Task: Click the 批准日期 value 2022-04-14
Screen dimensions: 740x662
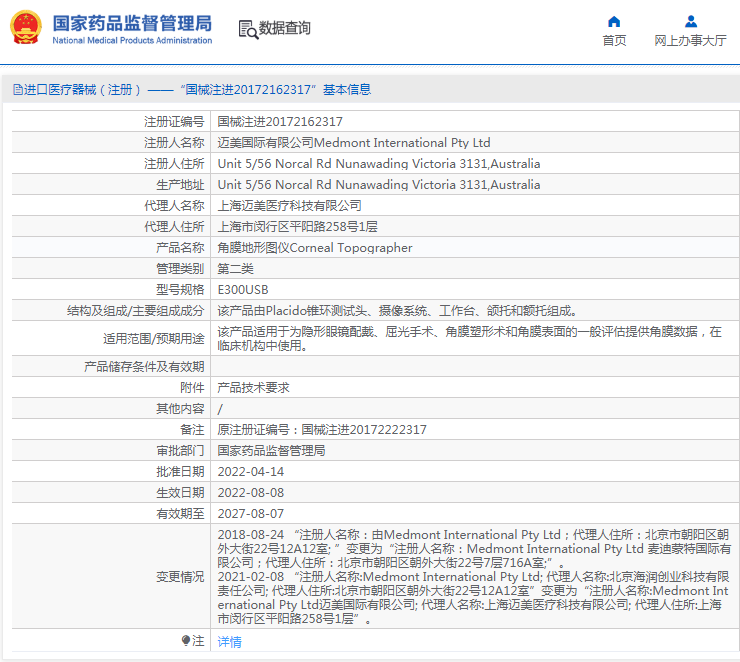Action: click(x=251, y=471)
